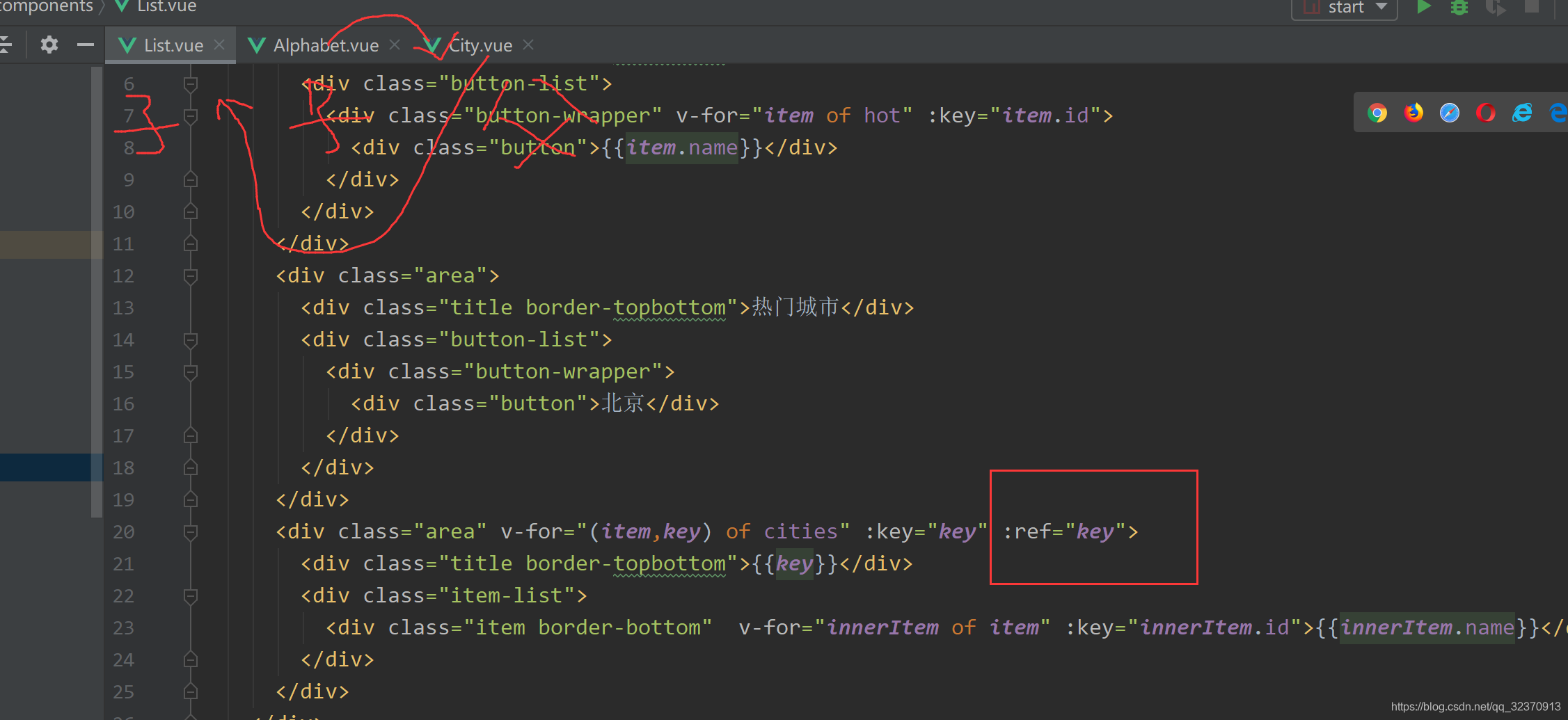Collapse code fold marker on line 22

pyautogui.click(x=191, y=596)
